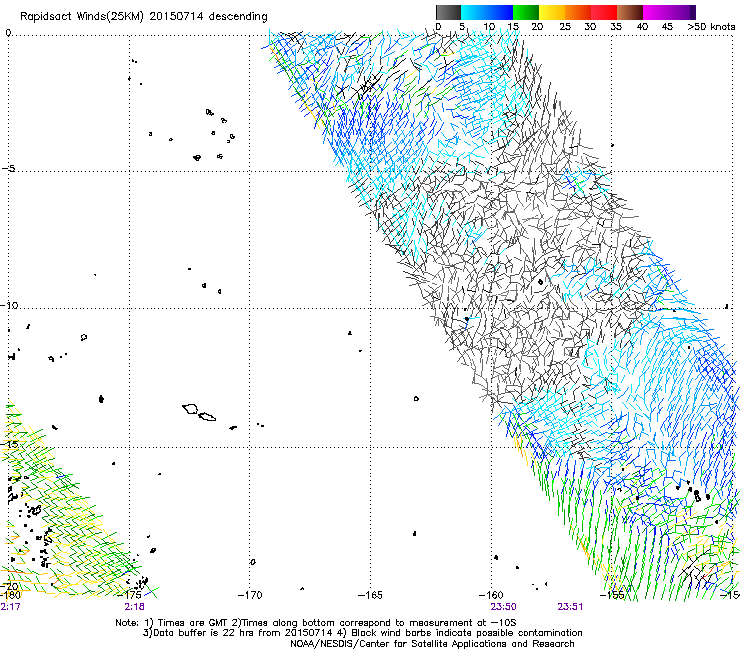Viewport: 740px width, 650px height.
Task: Click the '-5' latitude axis label
Action: pyautogui.click(x=8, y=169)
